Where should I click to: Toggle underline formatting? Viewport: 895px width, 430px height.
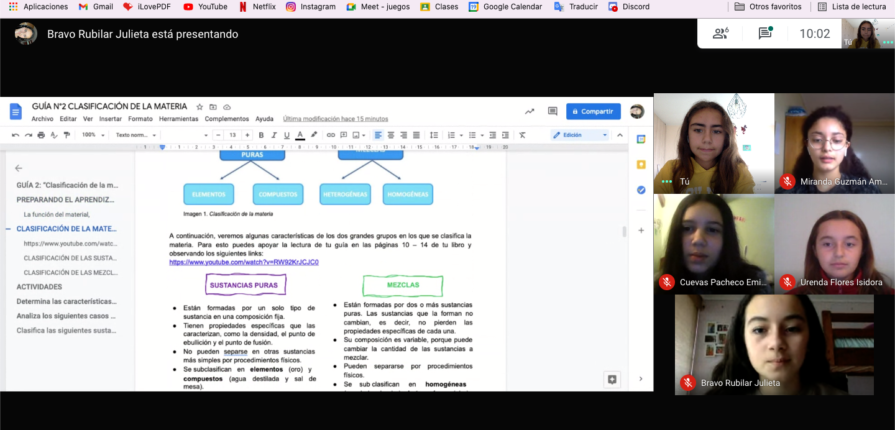coord(287,135)
